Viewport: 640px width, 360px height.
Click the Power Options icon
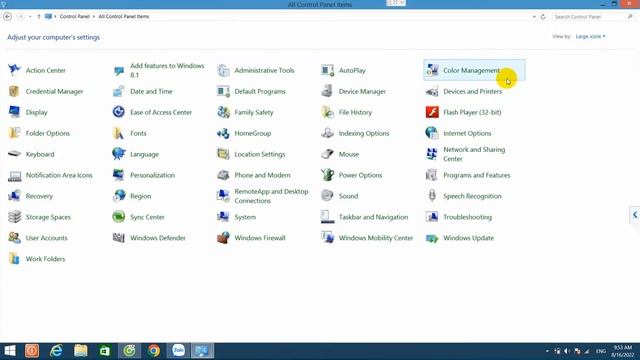point(327,175)
